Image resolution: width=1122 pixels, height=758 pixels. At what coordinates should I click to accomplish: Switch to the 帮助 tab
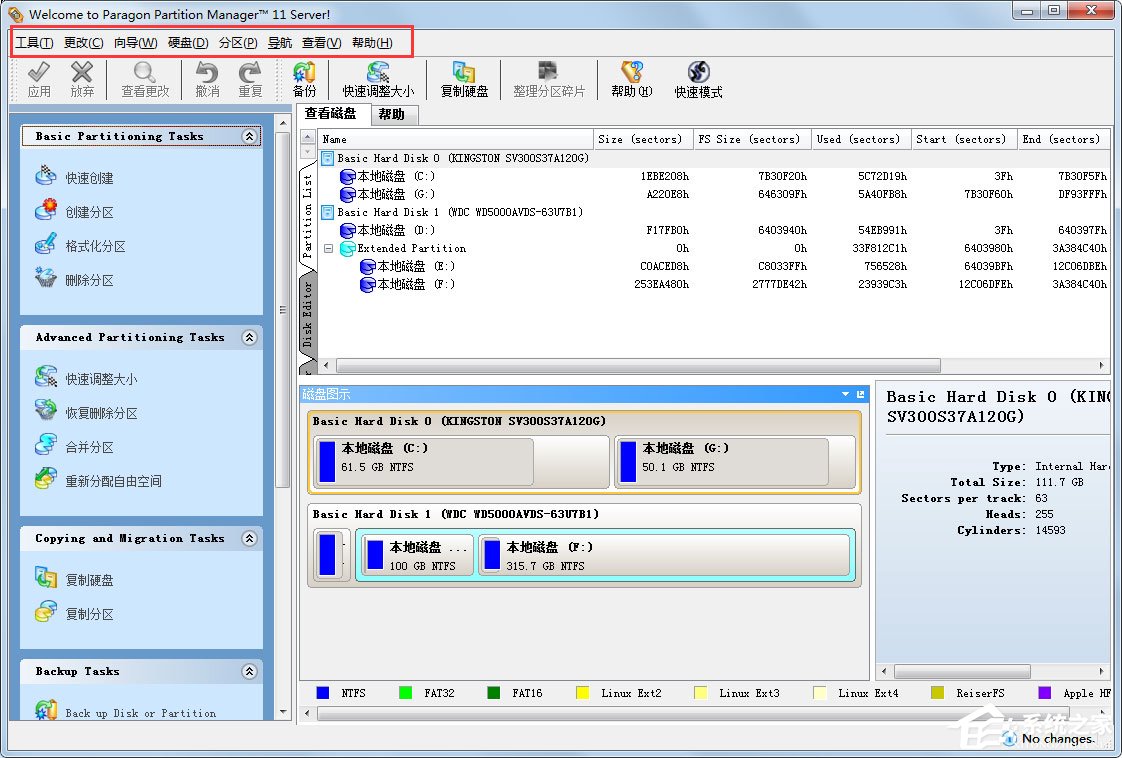[392, 115]
